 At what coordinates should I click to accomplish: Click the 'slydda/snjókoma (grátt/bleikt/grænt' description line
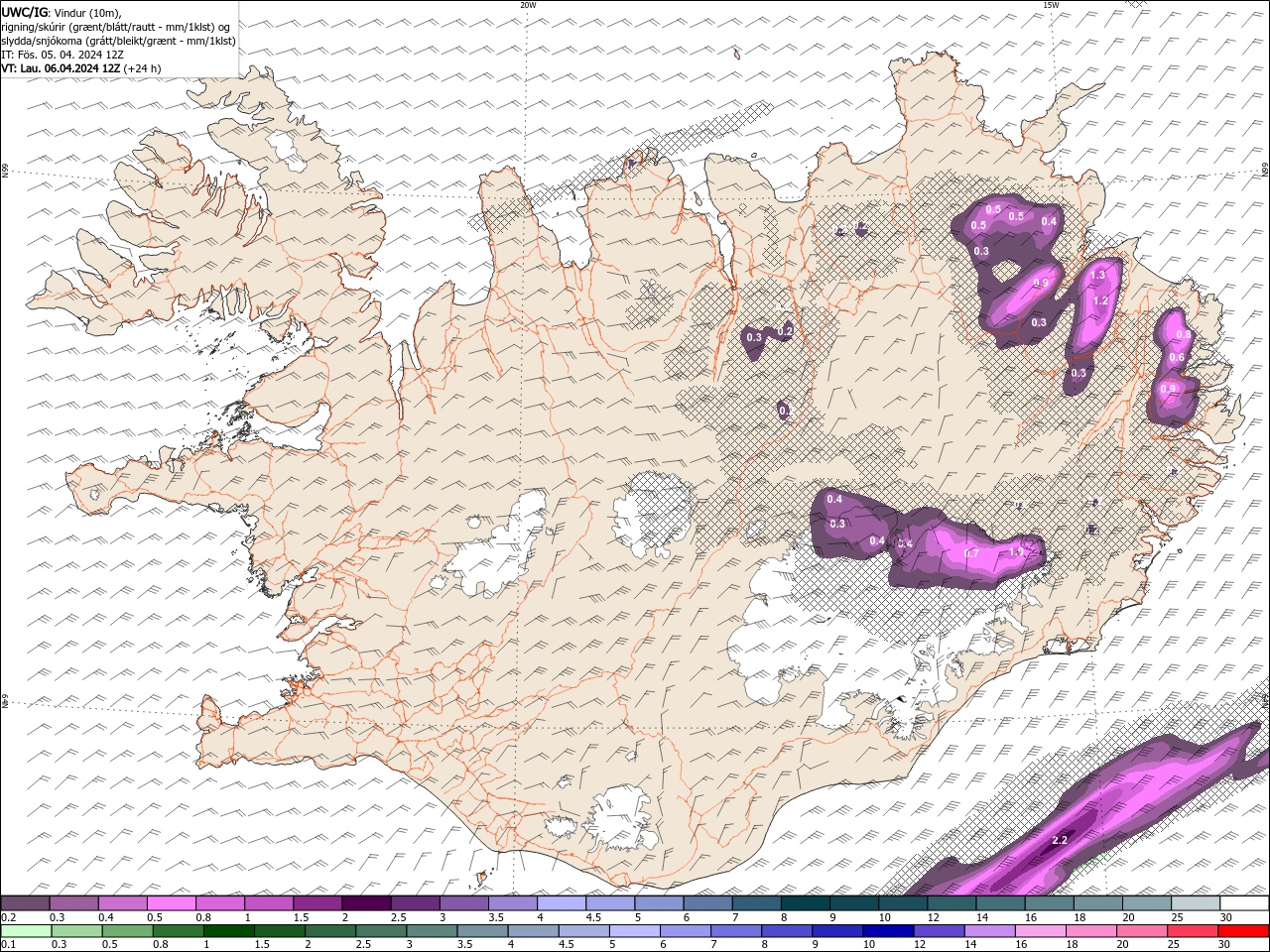tap(118, 41)
